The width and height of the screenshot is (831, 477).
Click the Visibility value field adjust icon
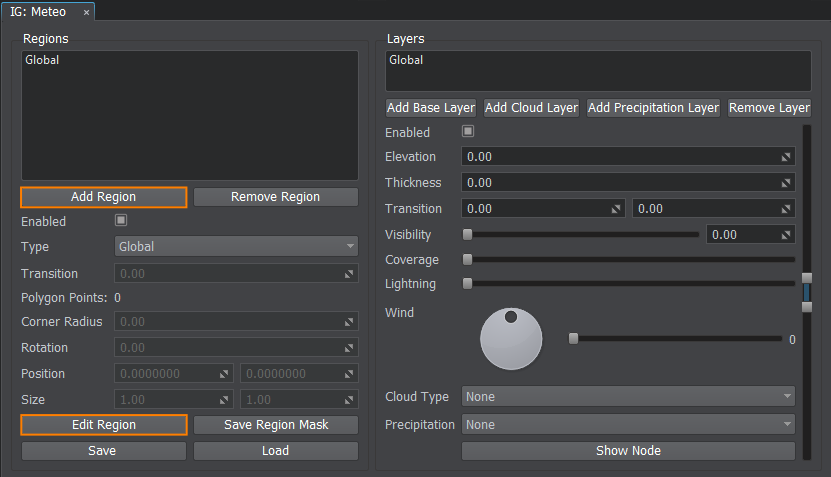pyautogui.click(x=787, y=235)
